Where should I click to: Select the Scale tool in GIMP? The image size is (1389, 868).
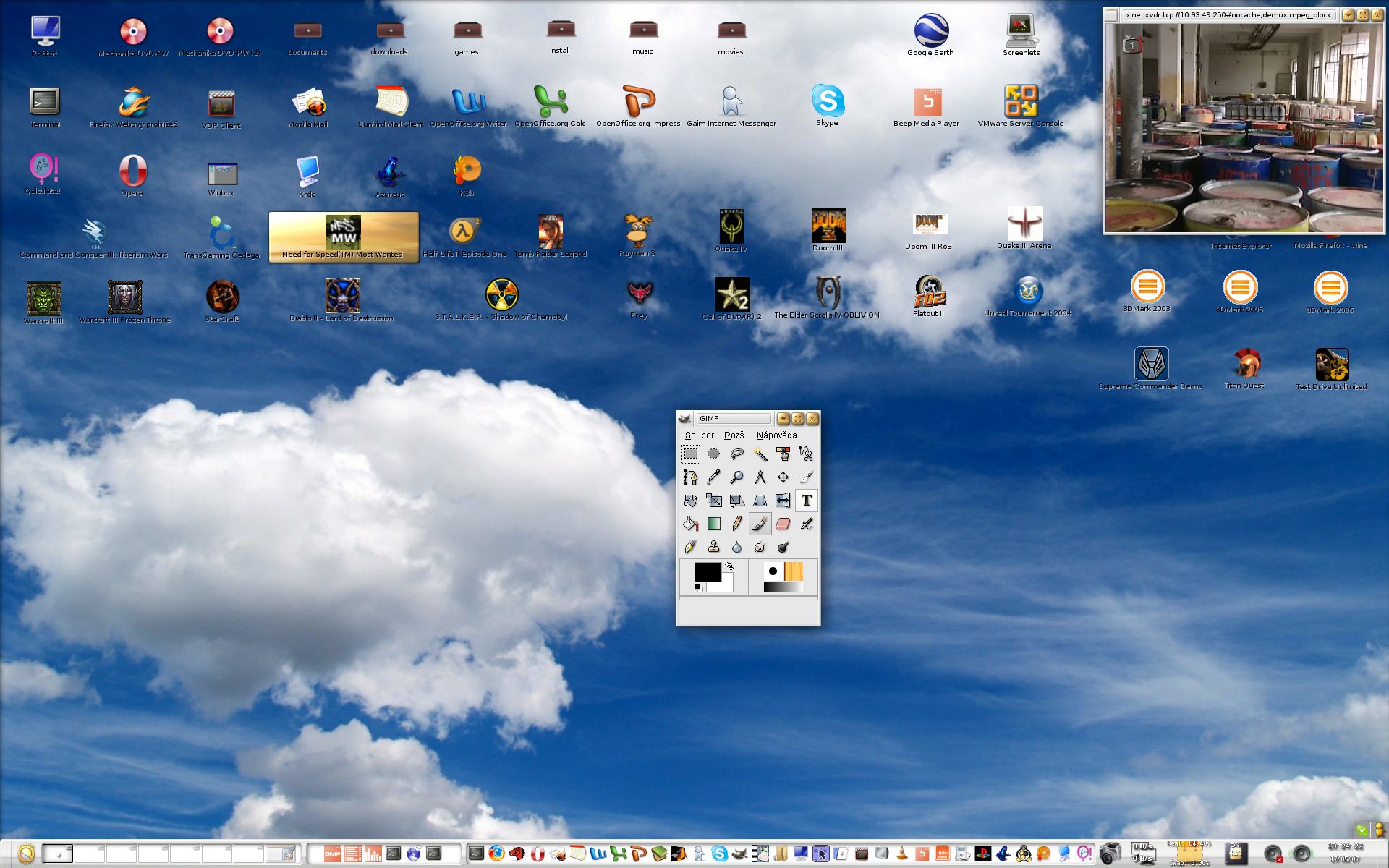(x=714, y=501)
